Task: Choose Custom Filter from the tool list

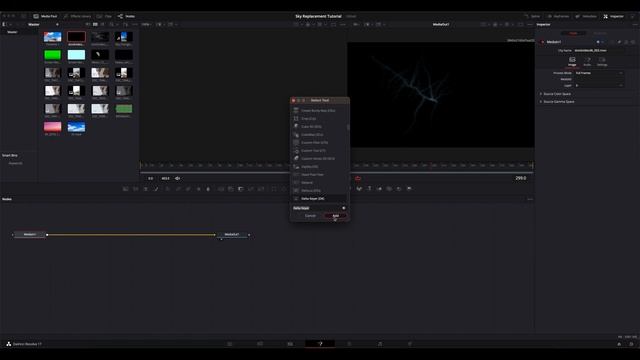Action: coord(319,142)
